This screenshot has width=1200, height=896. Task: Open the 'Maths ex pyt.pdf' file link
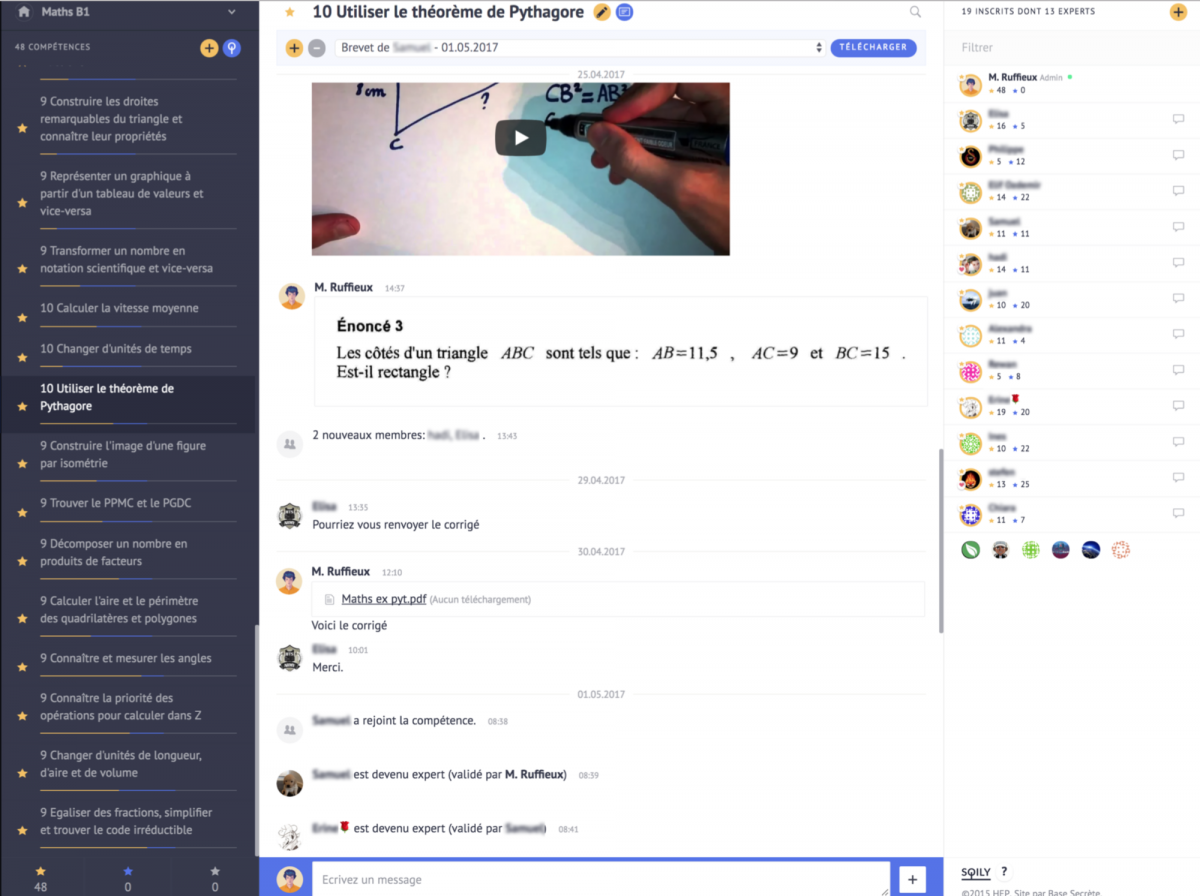(x=383, y=599)
